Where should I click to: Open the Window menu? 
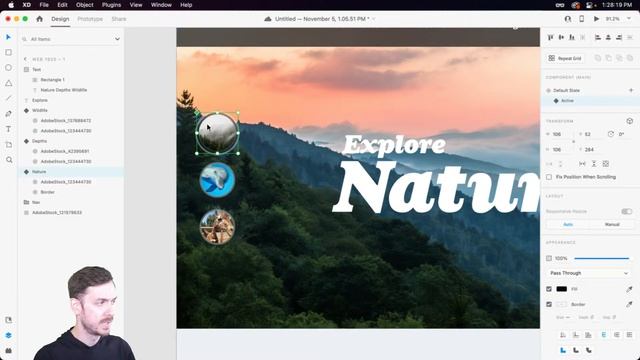coord(161,5)
